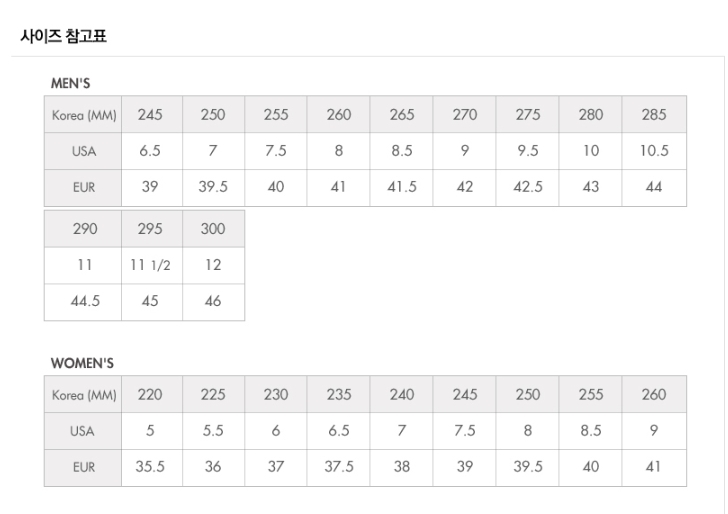
Task: Click the EUR 44.5 cell
Action: (85, 301)
